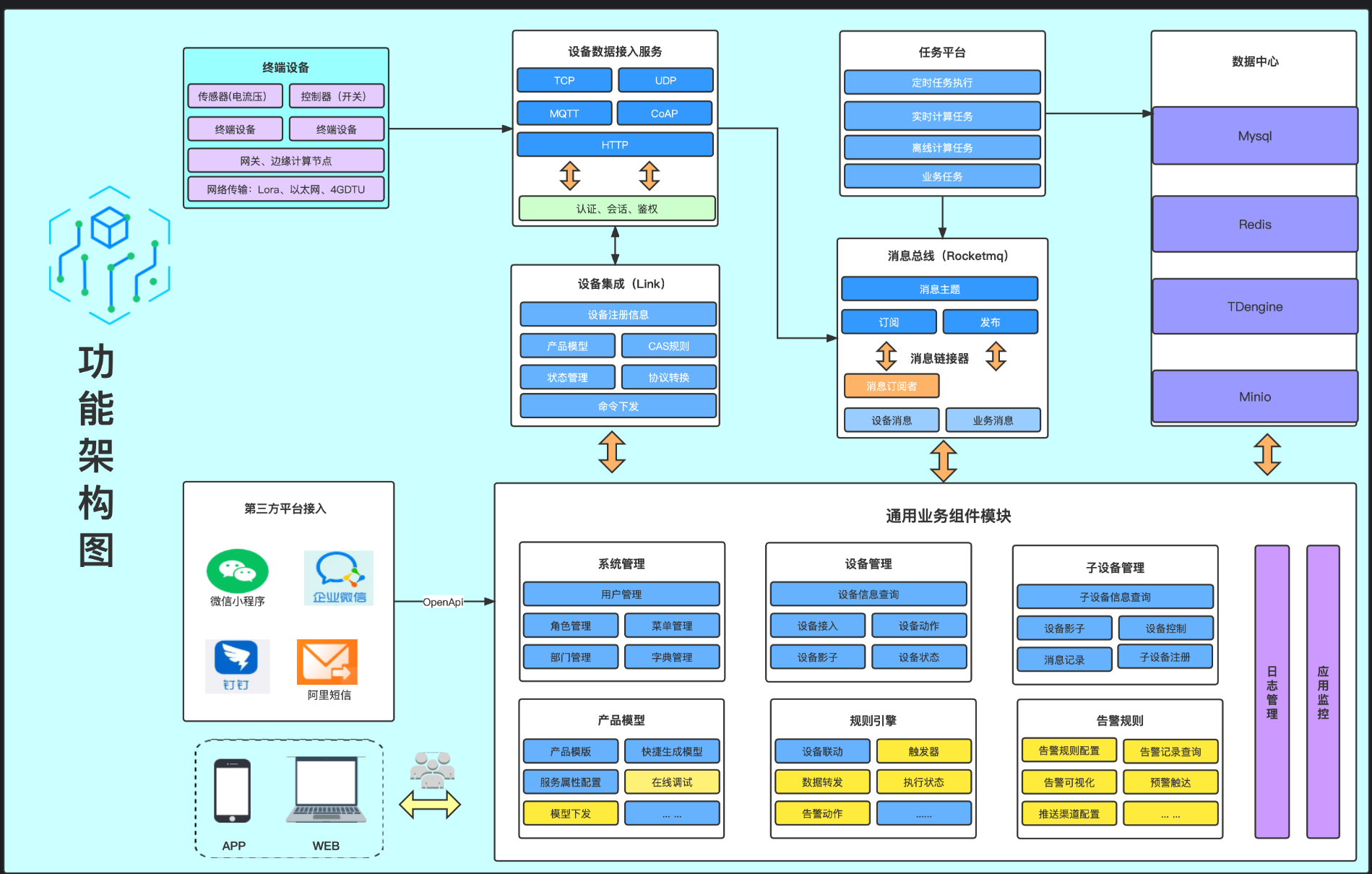This screenshot has height=874, width=1372.
Task: Select the WEB laptop icon
Action: 327,790
